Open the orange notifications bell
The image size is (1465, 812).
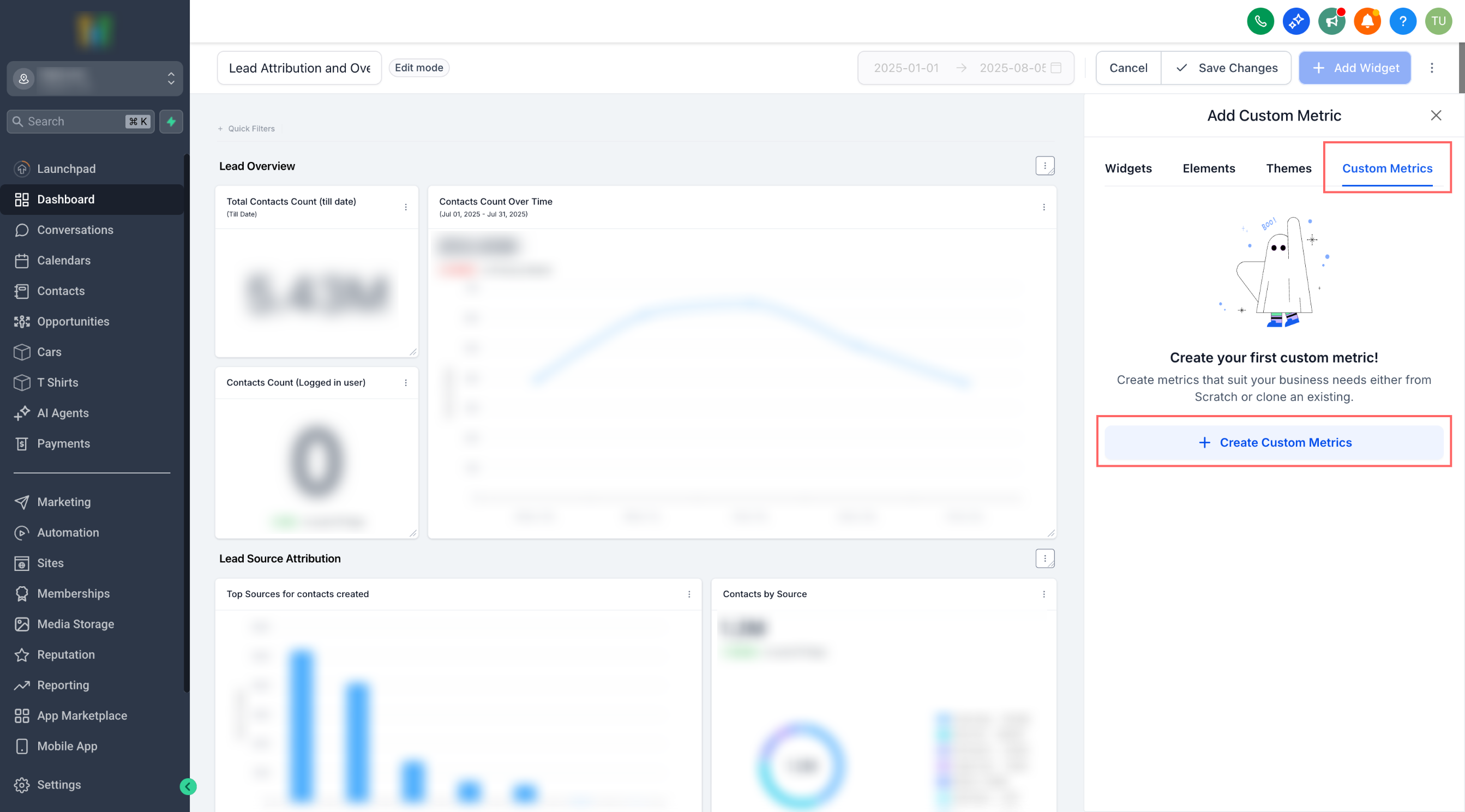tap(1367, 22)
